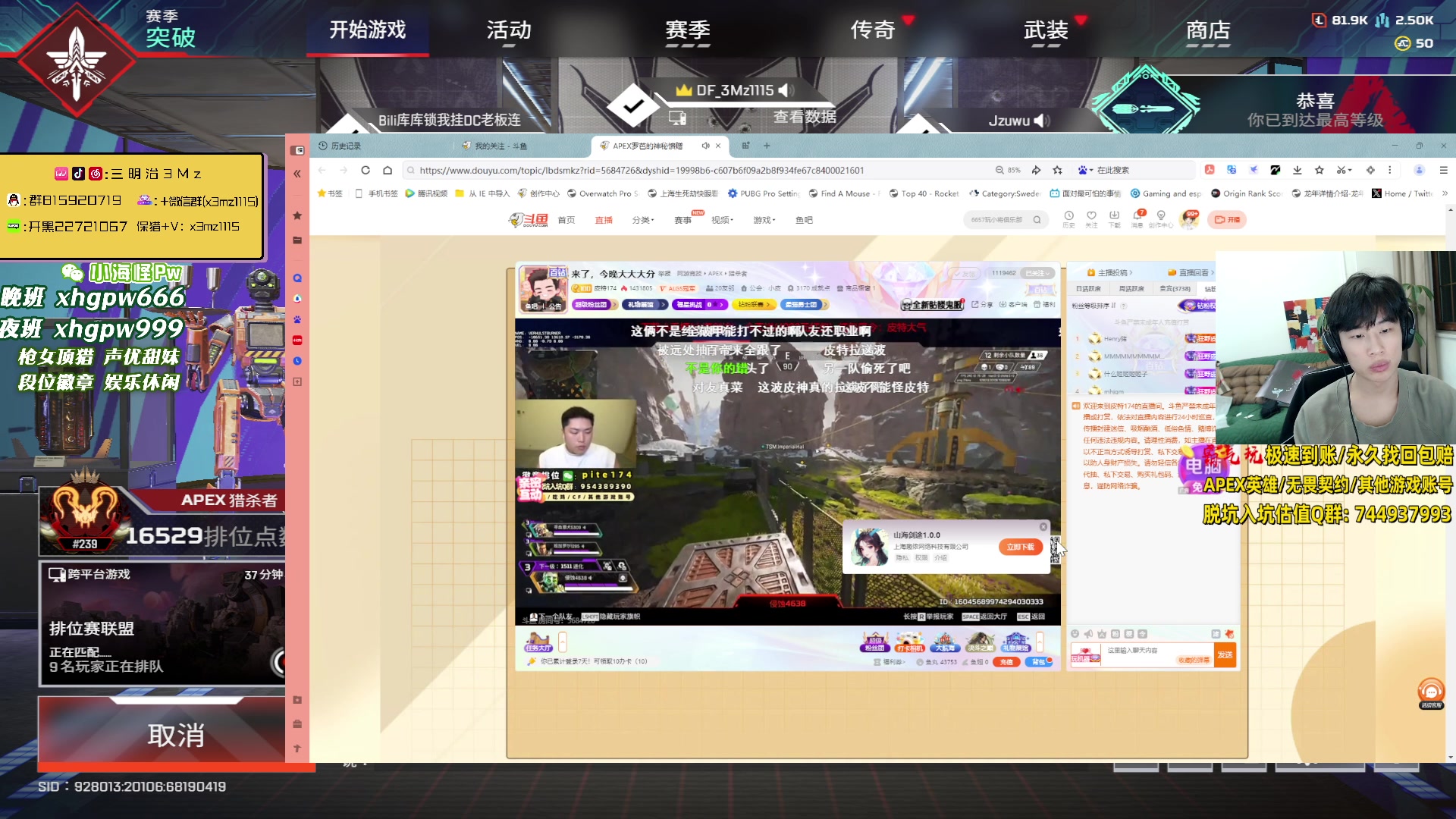Open new browser tab
Screen dimensions: 1456x819
click(767, 146)
